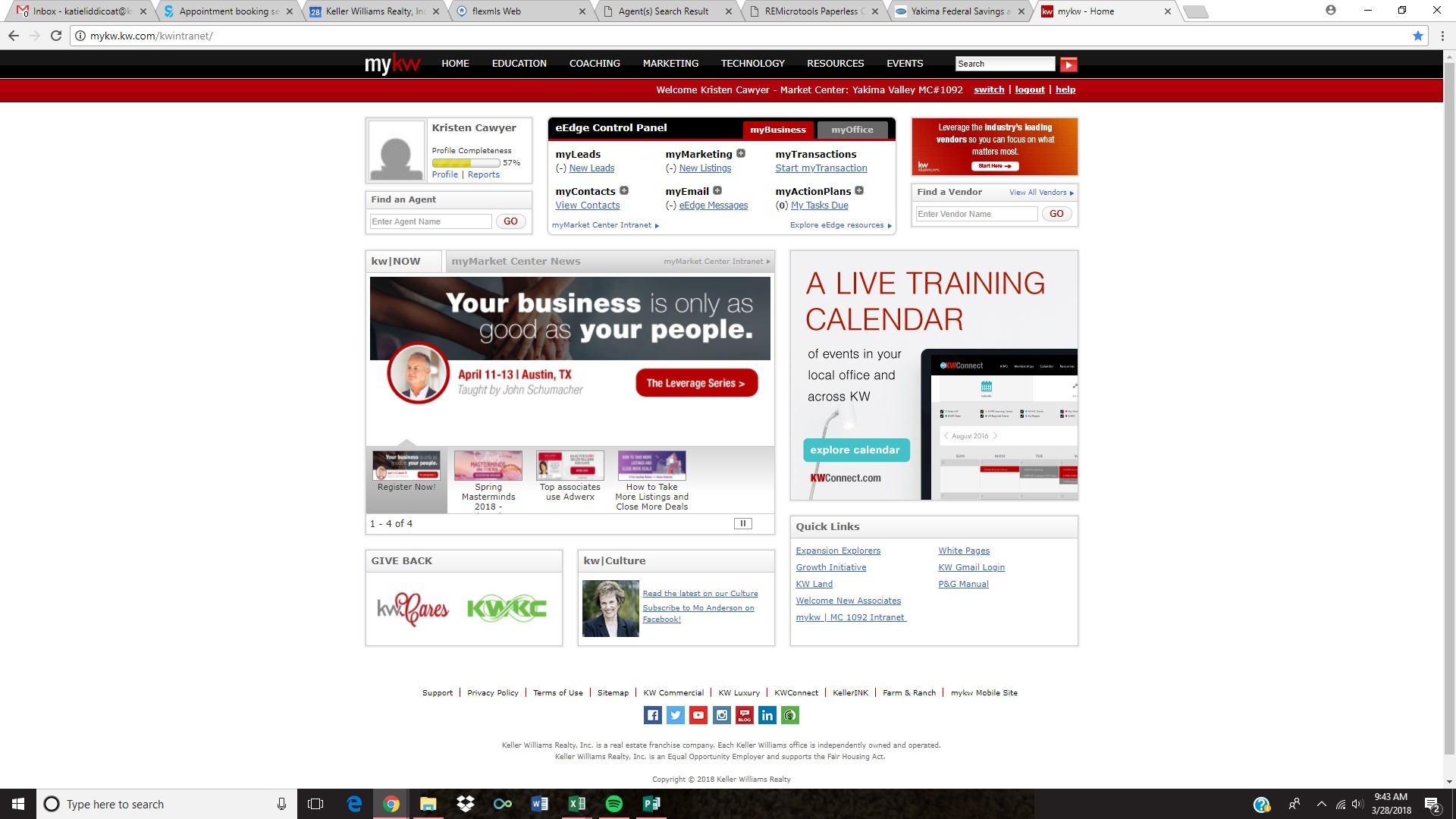This screenshot has height=819, width=1456.
Task: Open Microsoft Edge from the taskbar
Action: point(354,804)
